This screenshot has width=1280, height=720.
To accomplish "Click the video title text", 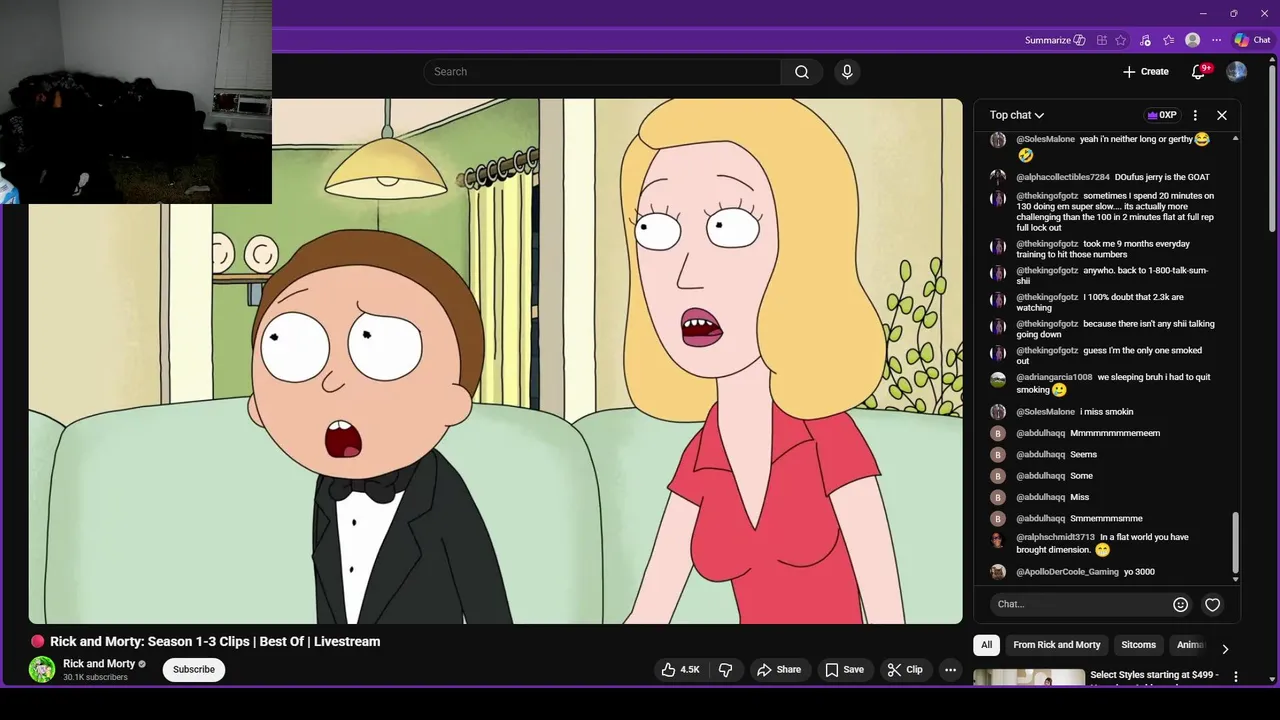I will [215, 642].
